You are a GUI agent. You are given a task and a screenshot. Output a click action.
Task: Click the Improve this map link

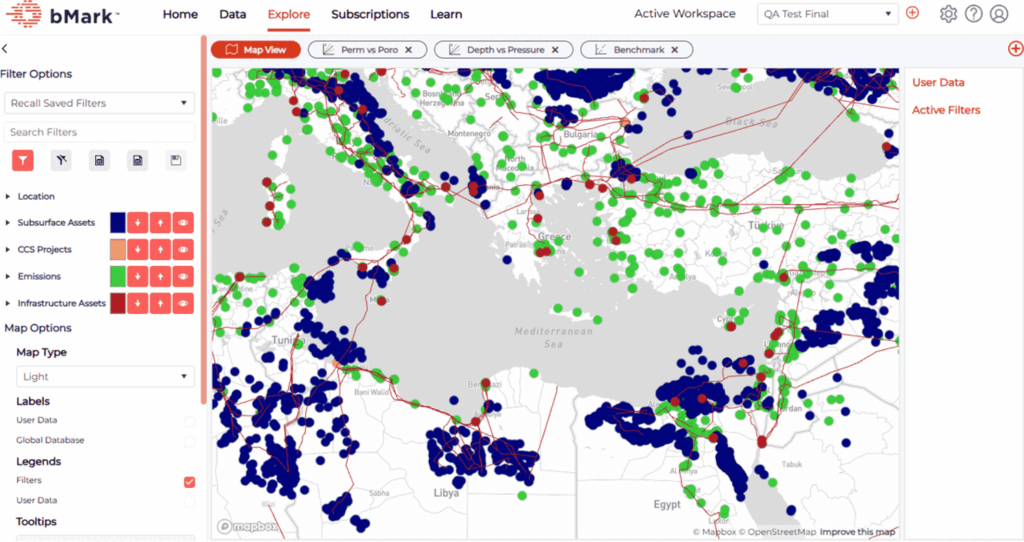[857, 532]
